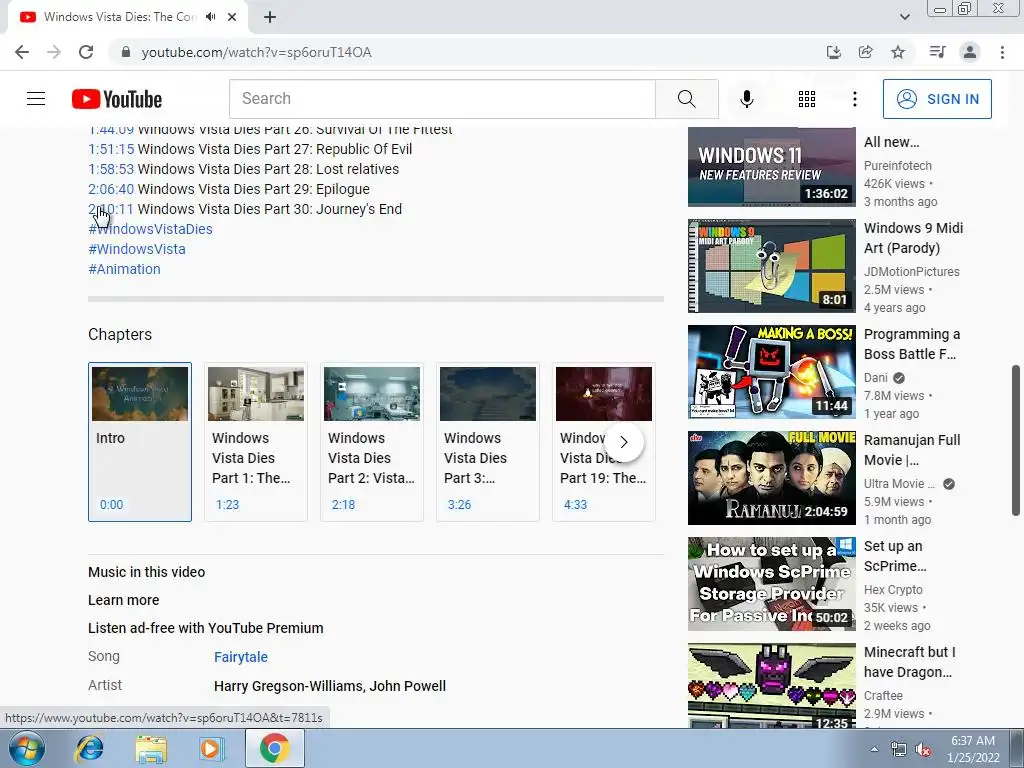Open hashtag #WindowsVistaDies
The height and width of the screenshot is (768, 1024).
coord(150,229)
